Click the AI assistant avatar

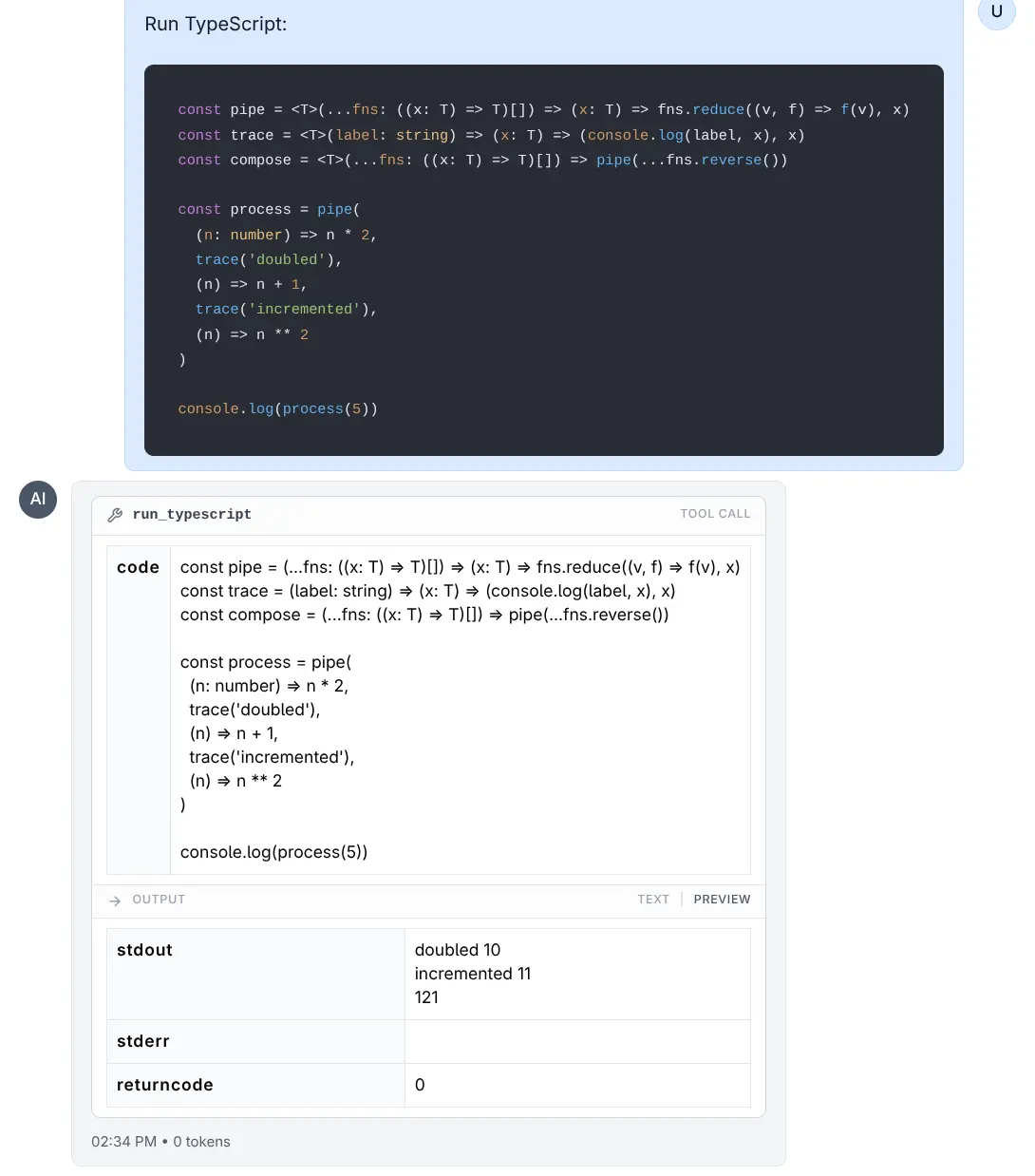tap(38, 500)
